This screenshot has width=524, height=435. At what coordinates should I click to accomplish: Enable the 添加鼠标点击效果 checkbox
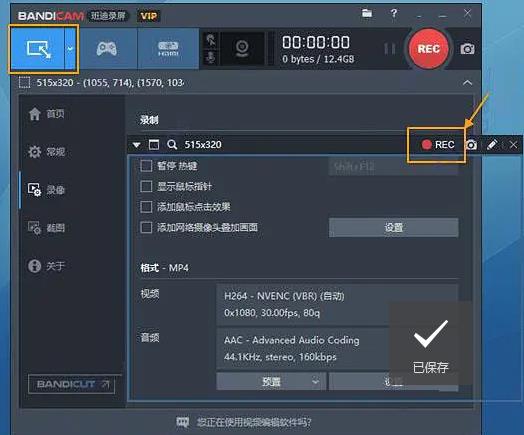point(146,207)
